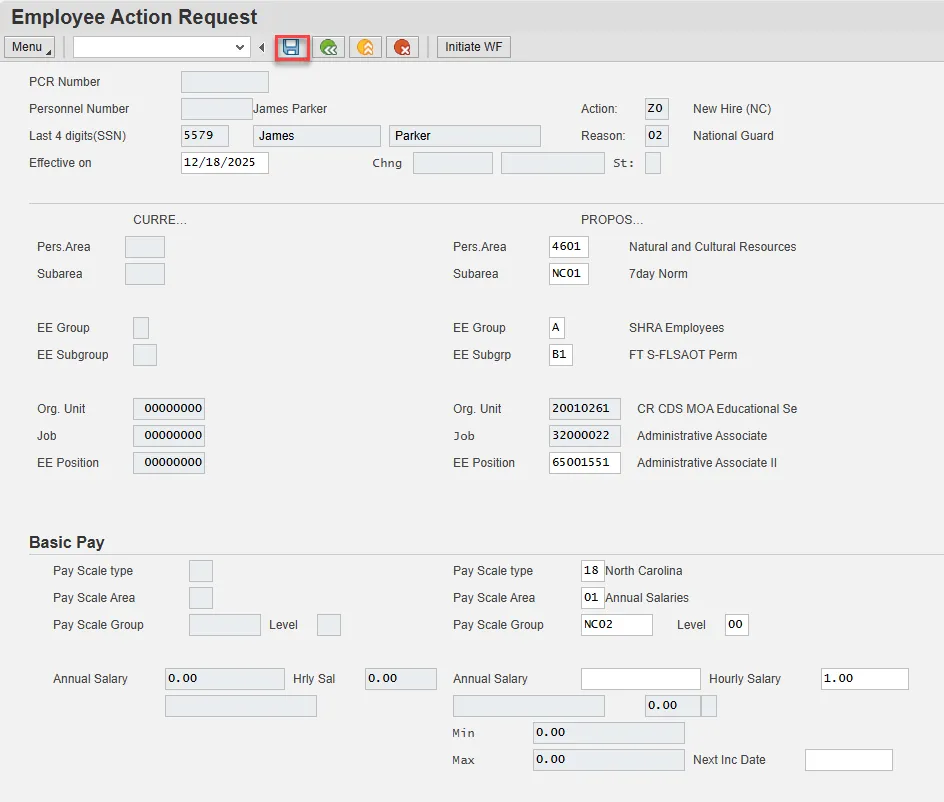Select the proposed Pers.Area field 4601

pyautogui.click(x=568, y=247)
